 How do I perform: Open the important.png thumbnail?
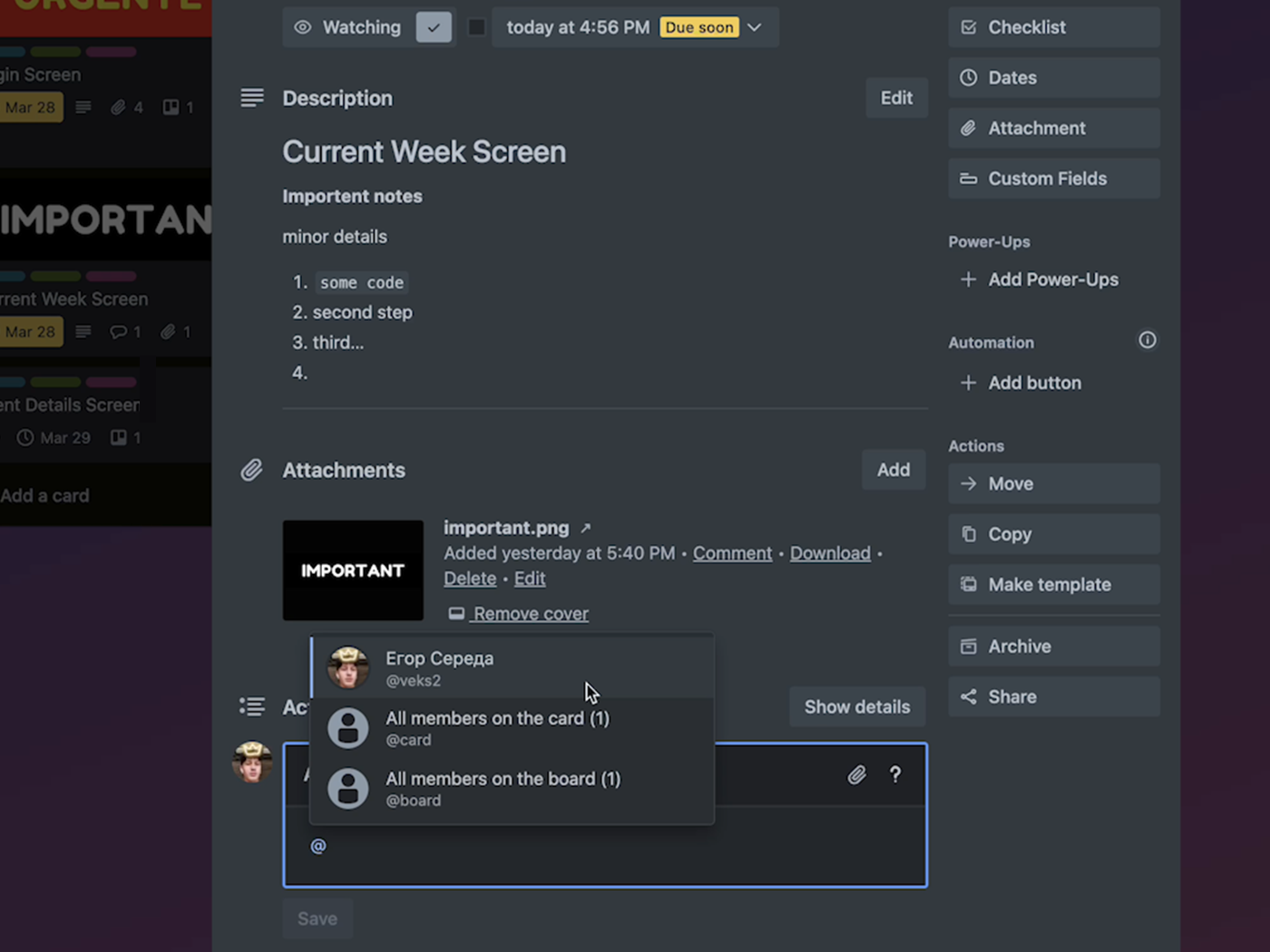(x=353, y=570)
